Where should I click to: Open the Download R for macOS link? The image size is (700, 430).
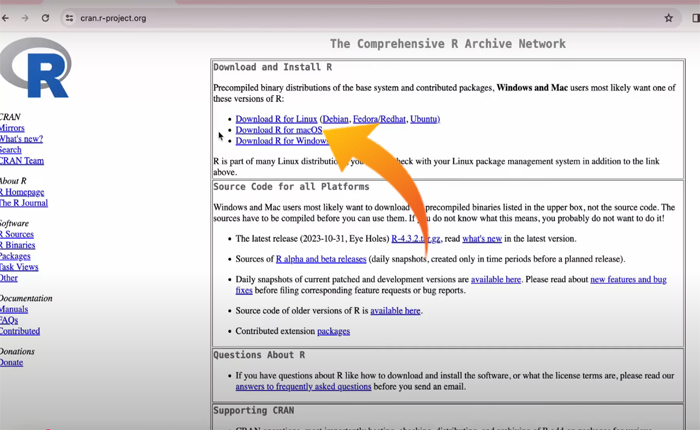(x=279, y=130)
